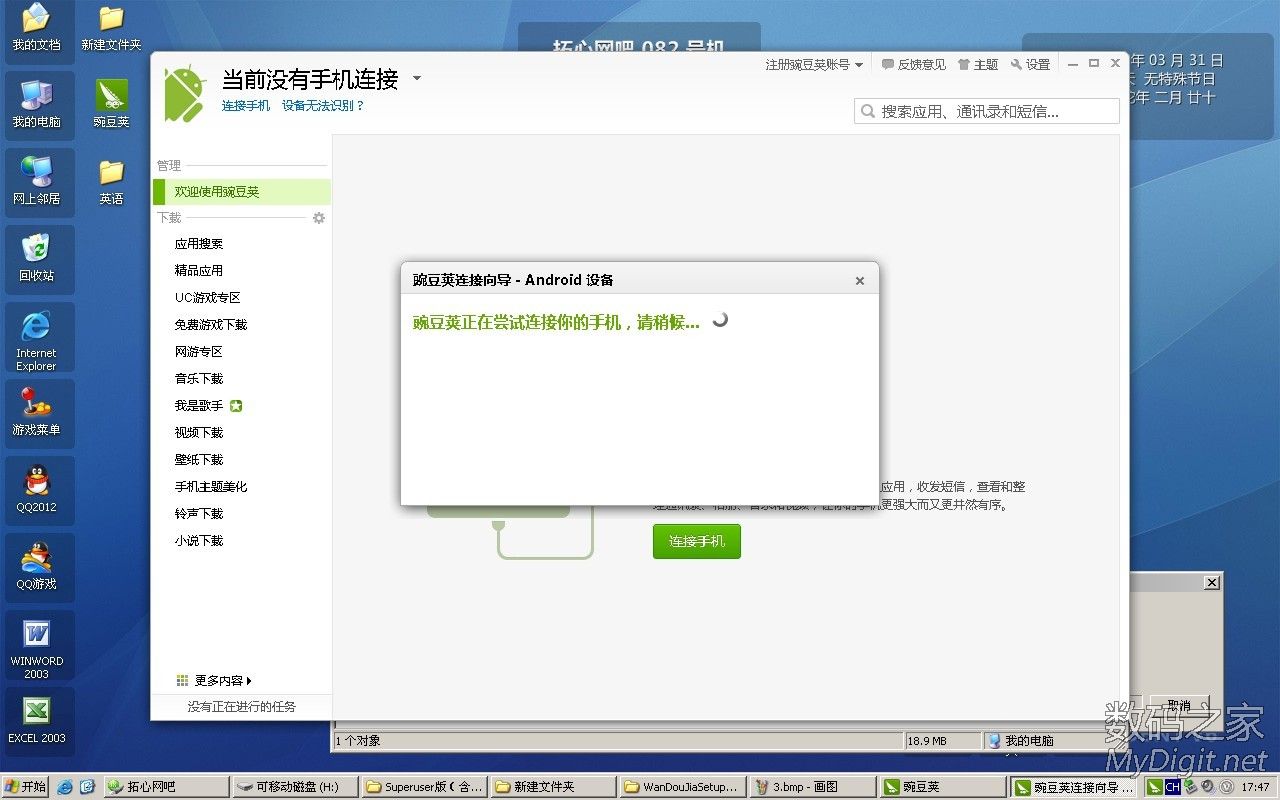This screenshot has width=1280, height=800.
Task: Open 新建文件夹 folder on desktop
Action: pos(111,28)
